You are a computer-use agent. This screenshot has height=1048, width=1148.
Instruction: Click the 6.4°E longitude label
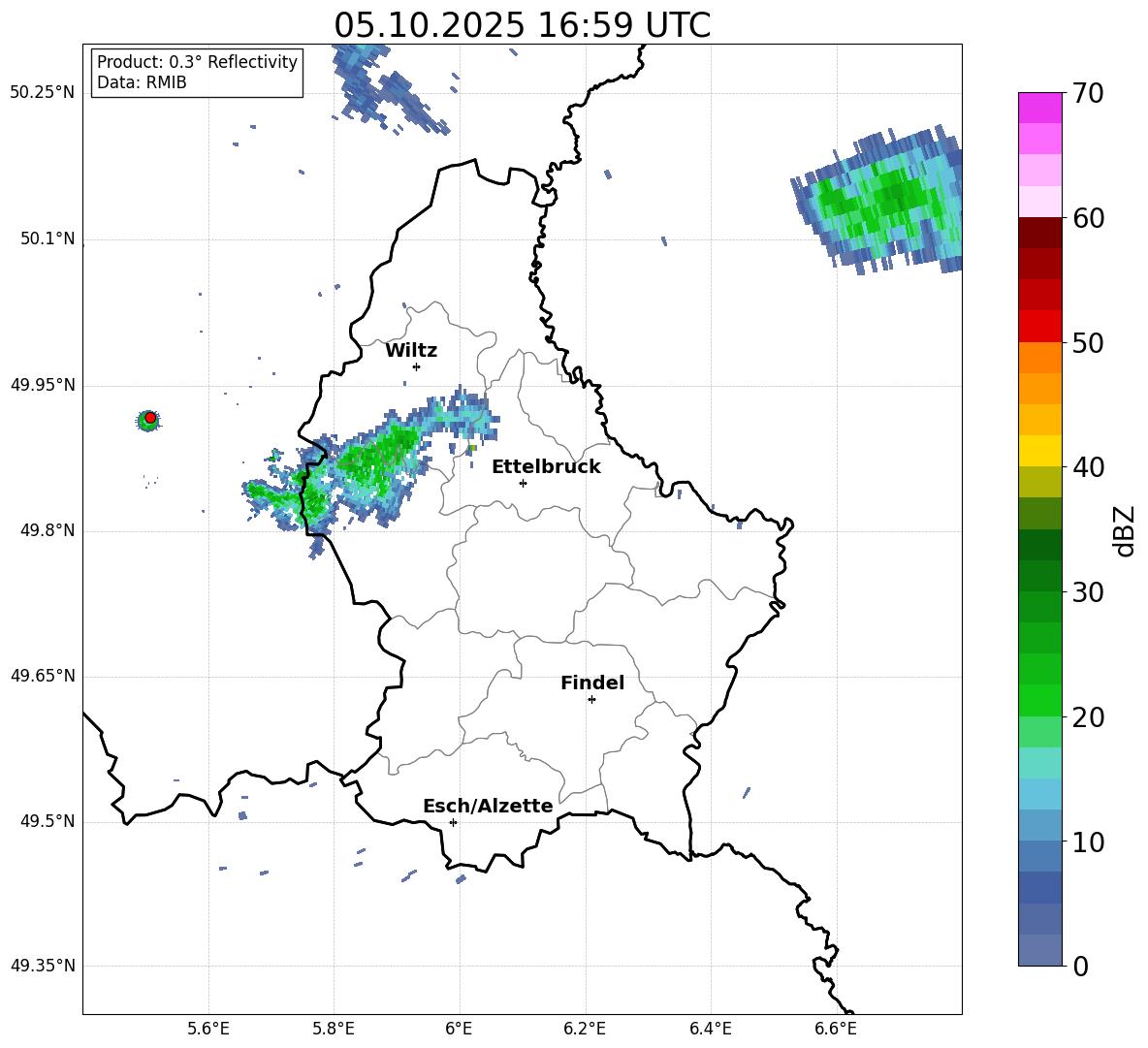coord(710,1029)
